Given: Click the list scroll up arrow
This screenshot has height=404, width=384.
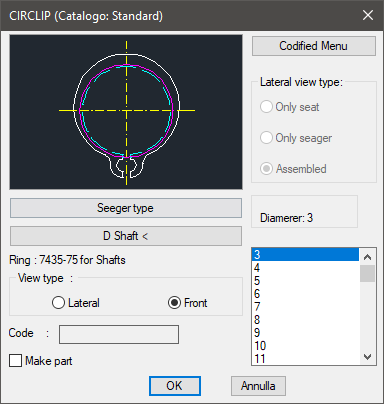Looking at the screenshot, I should (367, 257).
